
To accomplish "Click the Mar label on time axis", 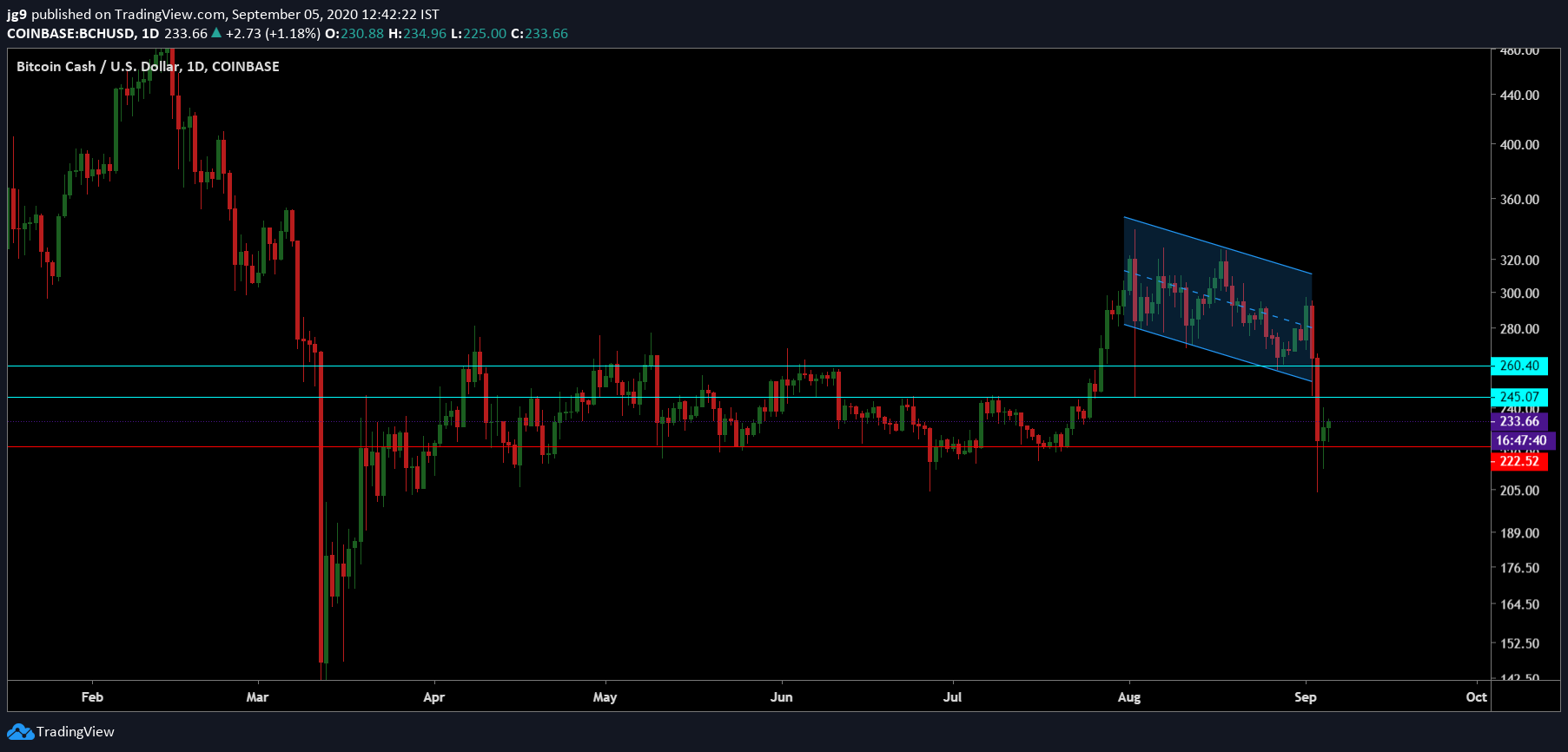I will 257,697.
